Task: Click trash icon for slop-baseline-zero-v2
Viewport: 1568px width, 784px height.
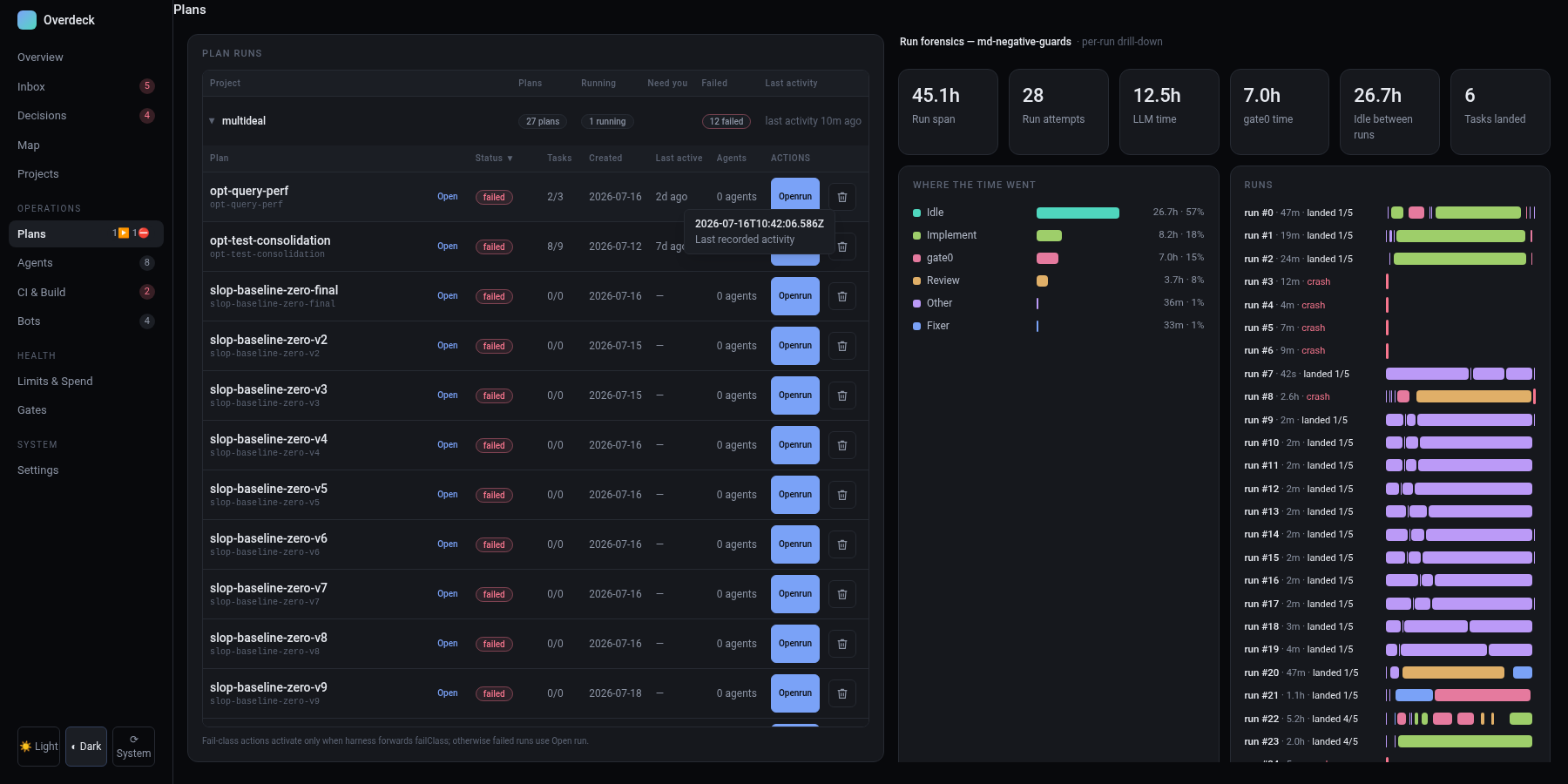Action: coord(841,346)
